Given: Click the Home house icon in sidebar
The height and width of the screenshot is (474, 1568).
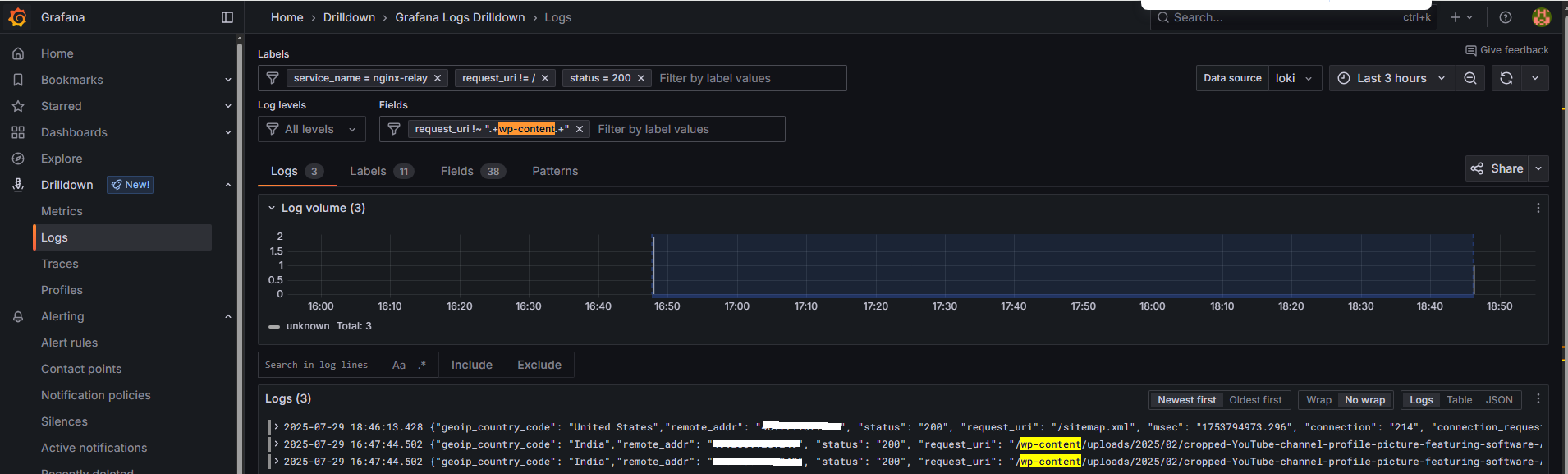Looking at the screenshot, I should 18,53.
